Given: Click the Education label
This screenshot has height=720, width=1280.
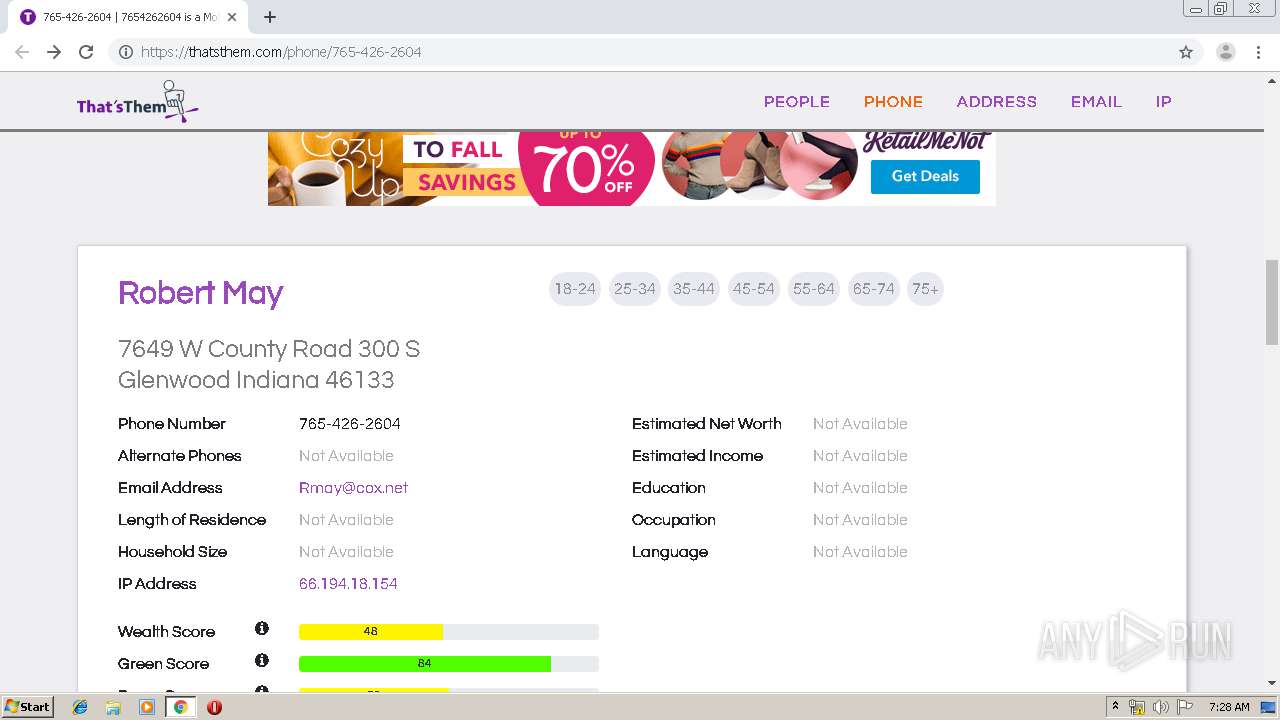Looking at the screenshot, I should 669,488.
